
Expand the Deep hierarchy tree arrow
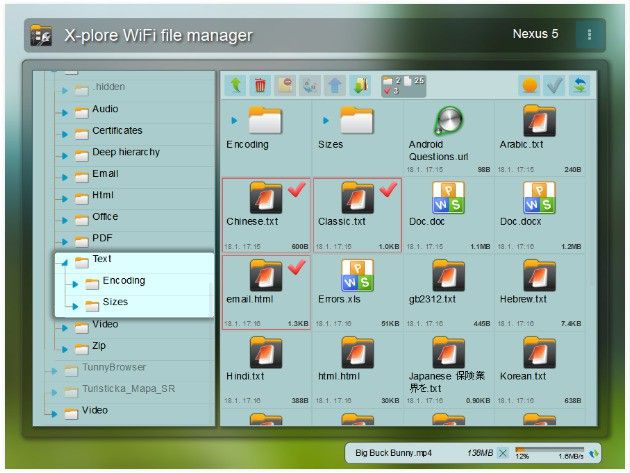[65, 156]
